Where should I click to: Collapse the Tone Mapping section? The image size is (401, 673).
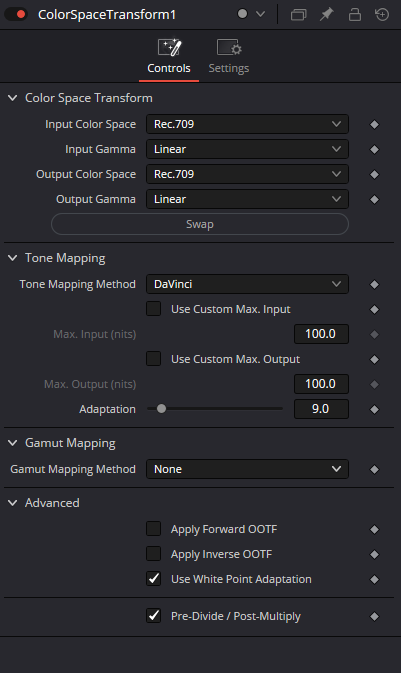click(x=13, y=258)
